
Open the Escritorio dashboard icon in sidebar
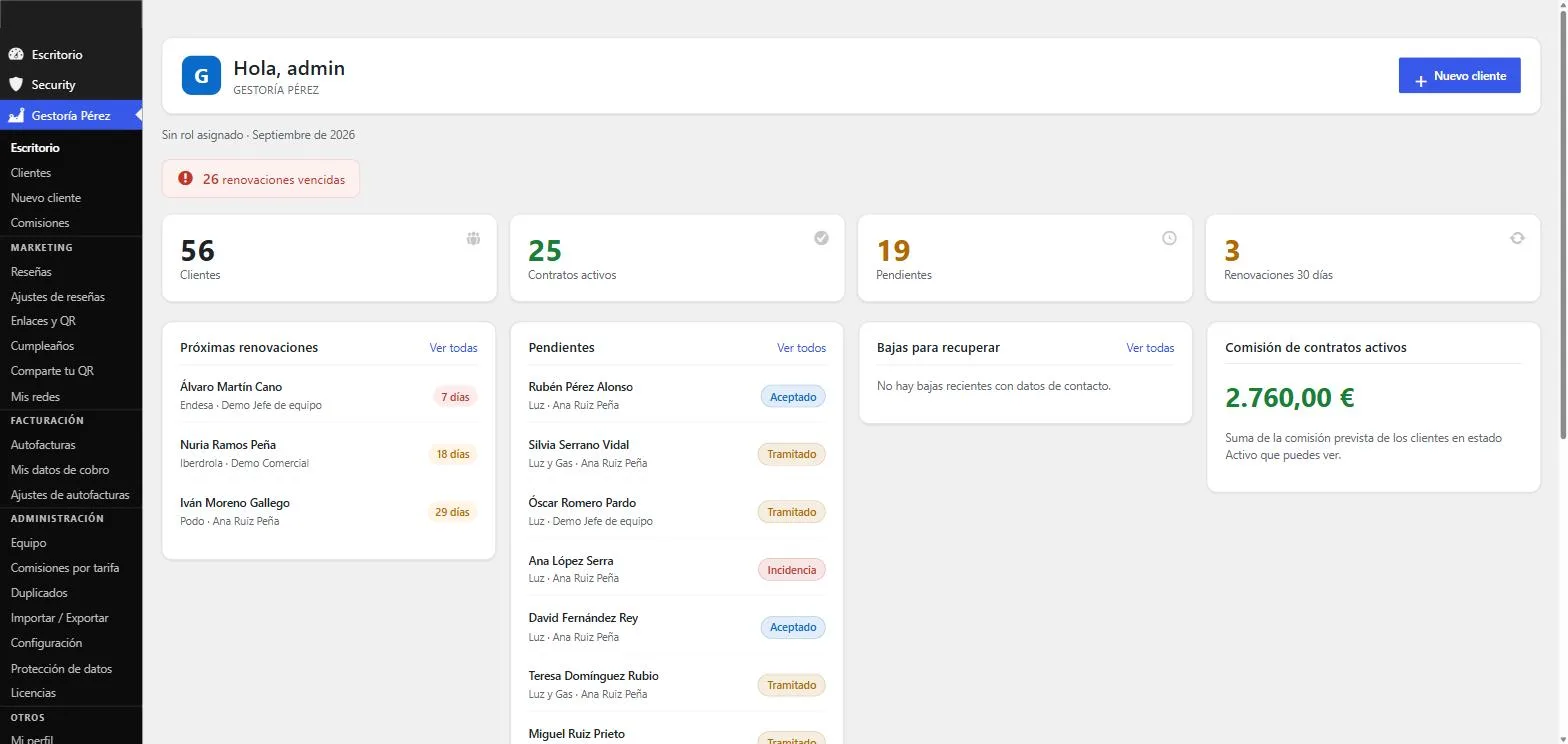pyautogui.click(x=16, y=54)
